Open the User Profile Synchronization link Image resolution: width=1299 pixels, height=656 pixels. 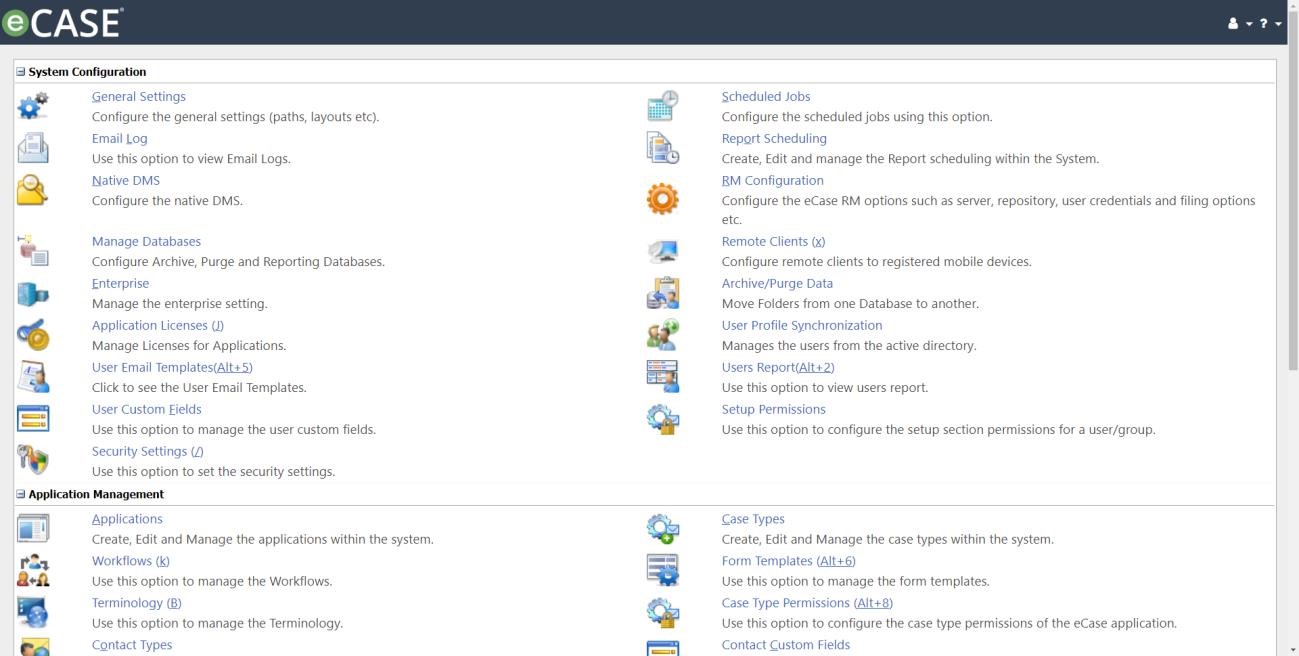tap(802, 326)
